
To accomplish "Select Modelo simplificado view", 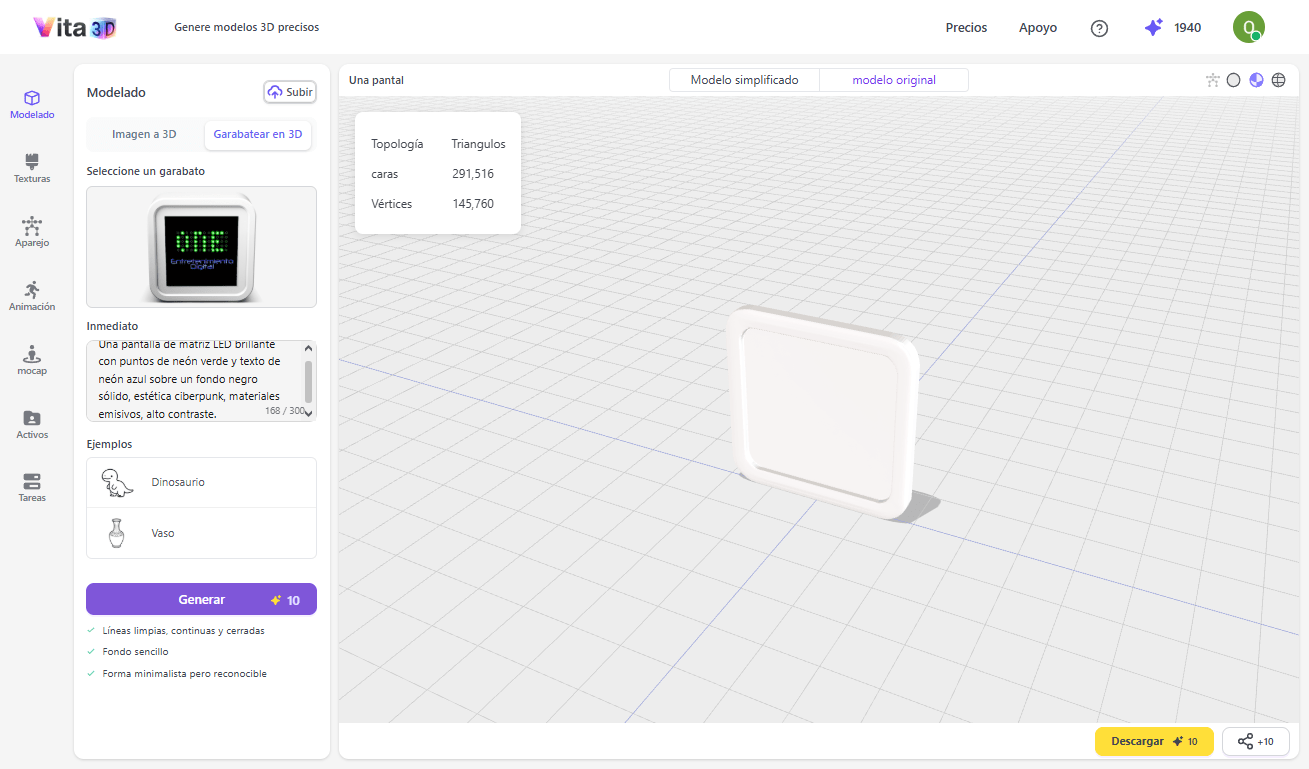I will coord(744,80).
